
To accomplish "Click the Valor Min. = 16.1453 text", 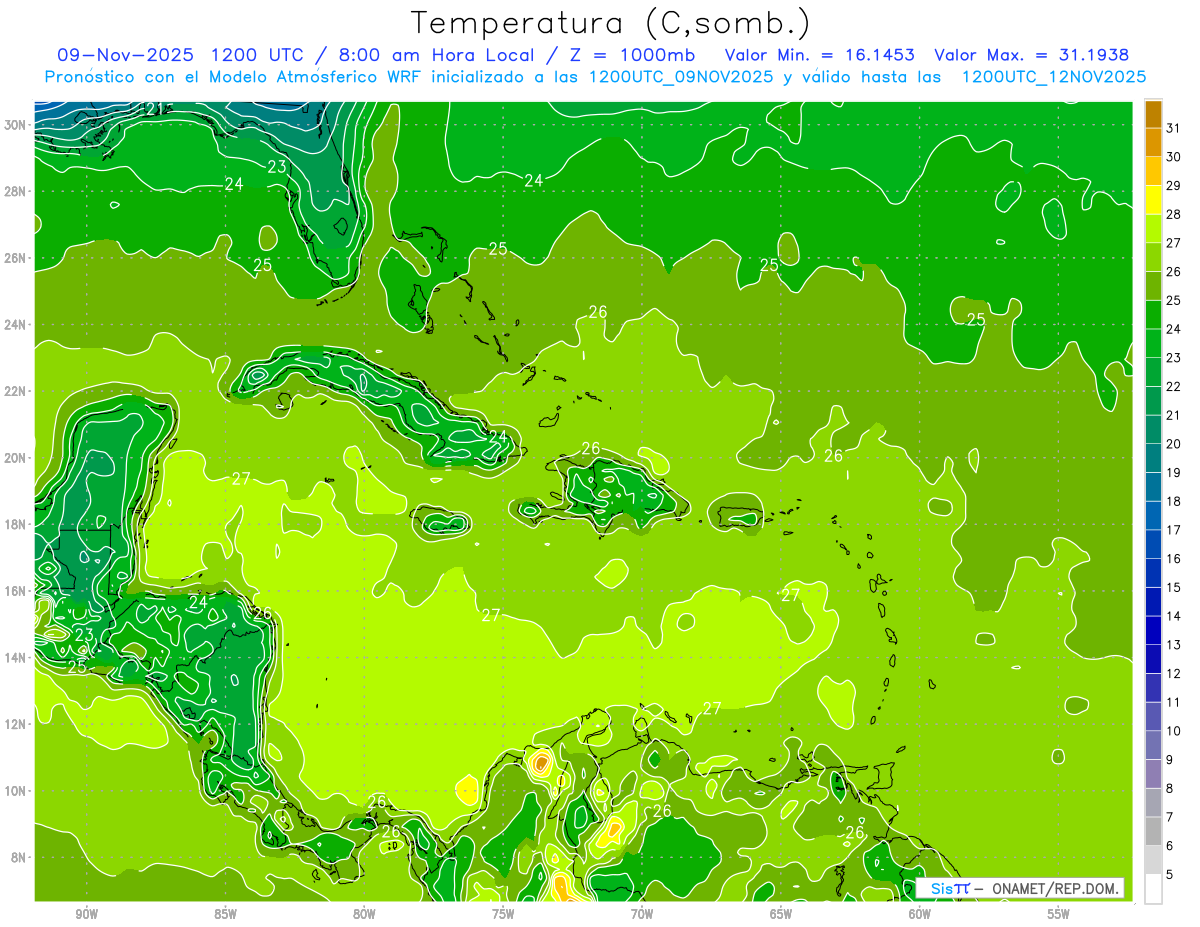I will [x=819, y=55].
